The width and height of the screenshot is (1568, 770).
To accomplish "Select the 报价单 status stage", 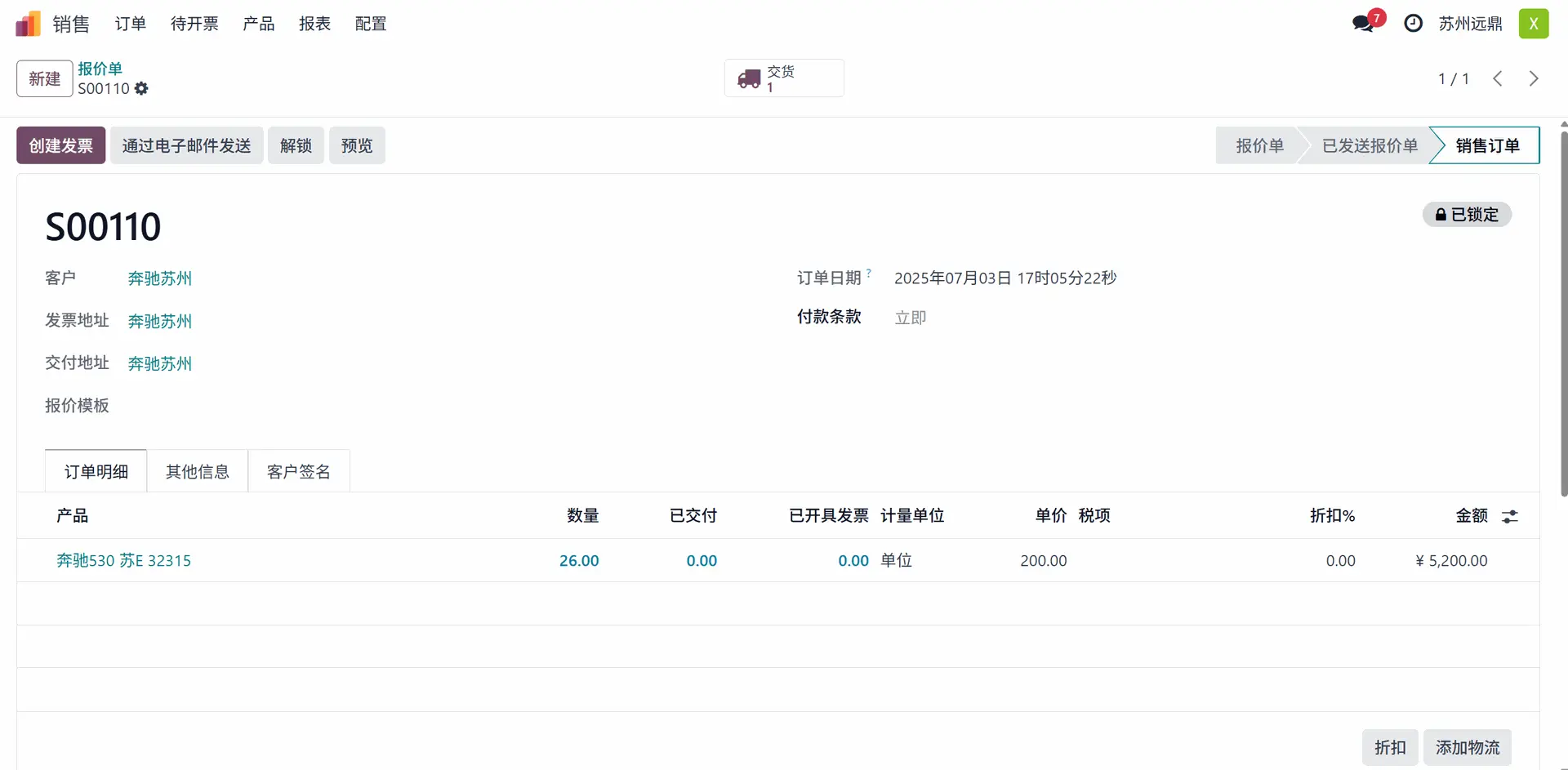I will 1259,145.
